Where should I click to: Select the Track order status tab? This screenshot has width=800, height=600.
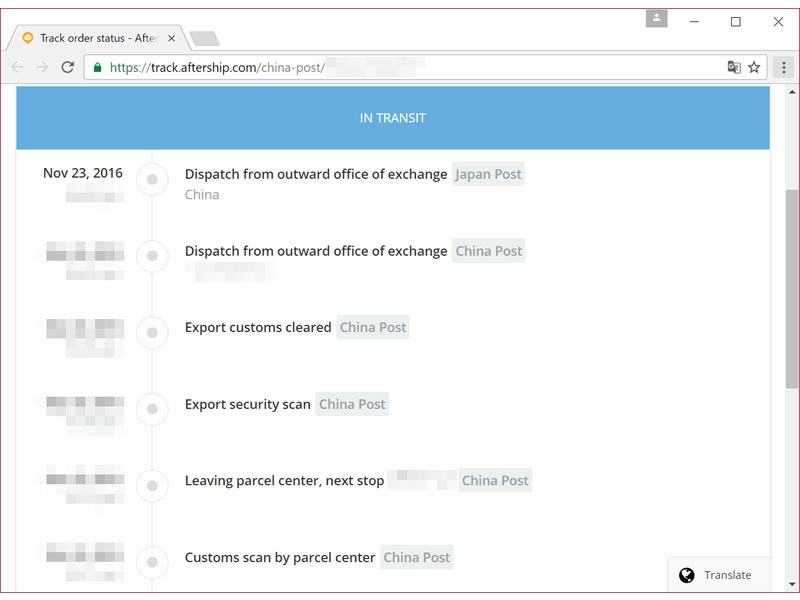pos(95,38)
